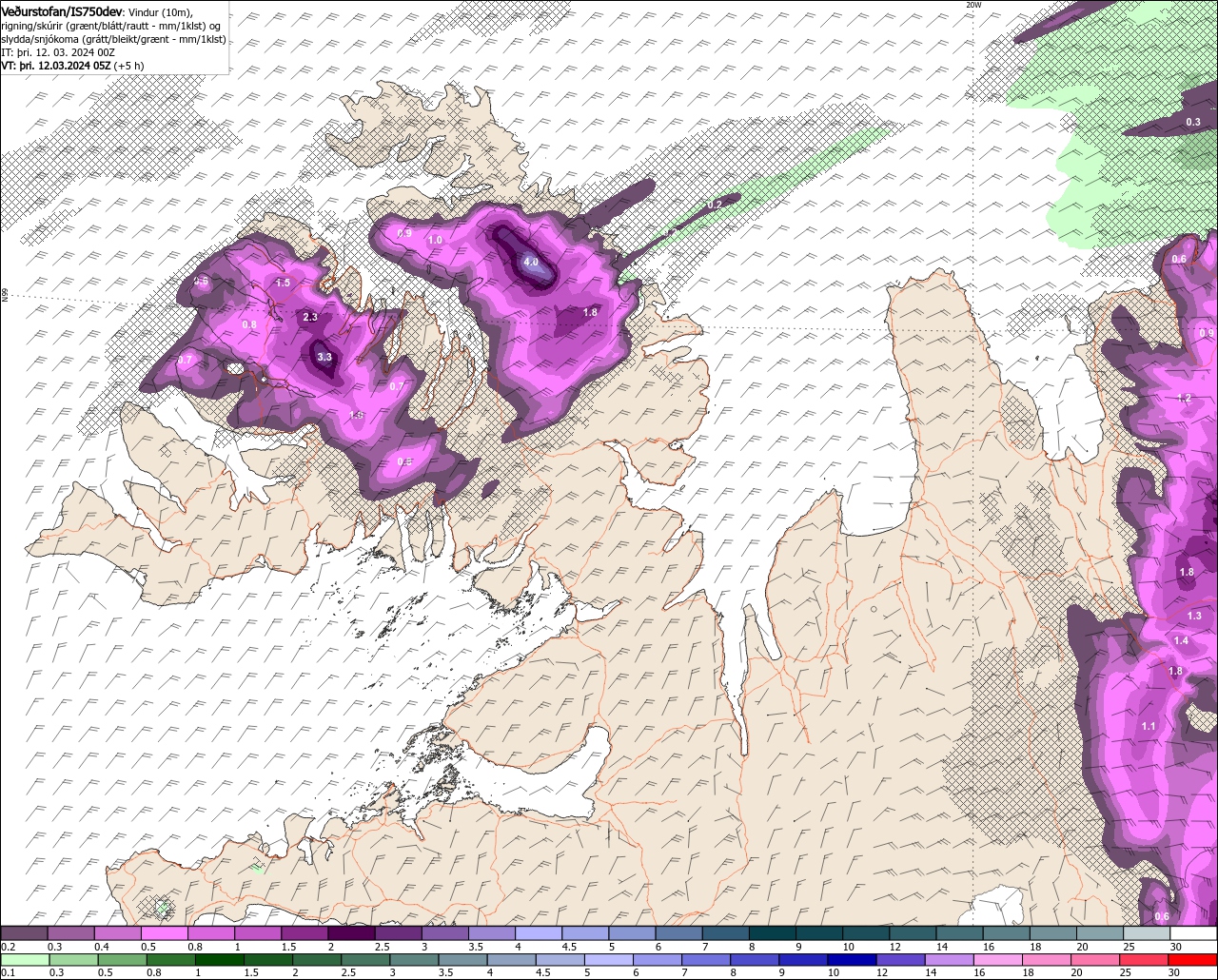Click the 2.3 snowfall value label

[310, 317]
